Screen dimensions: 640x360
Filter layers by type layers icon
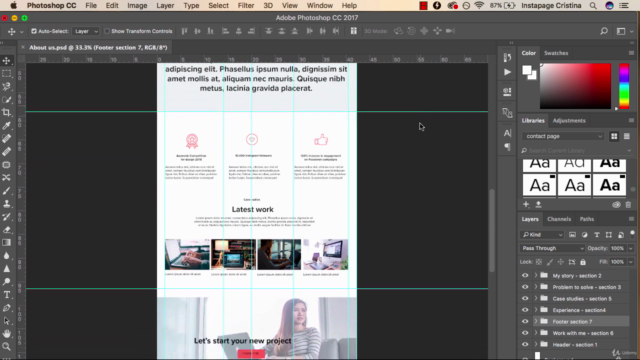(597, 235)
